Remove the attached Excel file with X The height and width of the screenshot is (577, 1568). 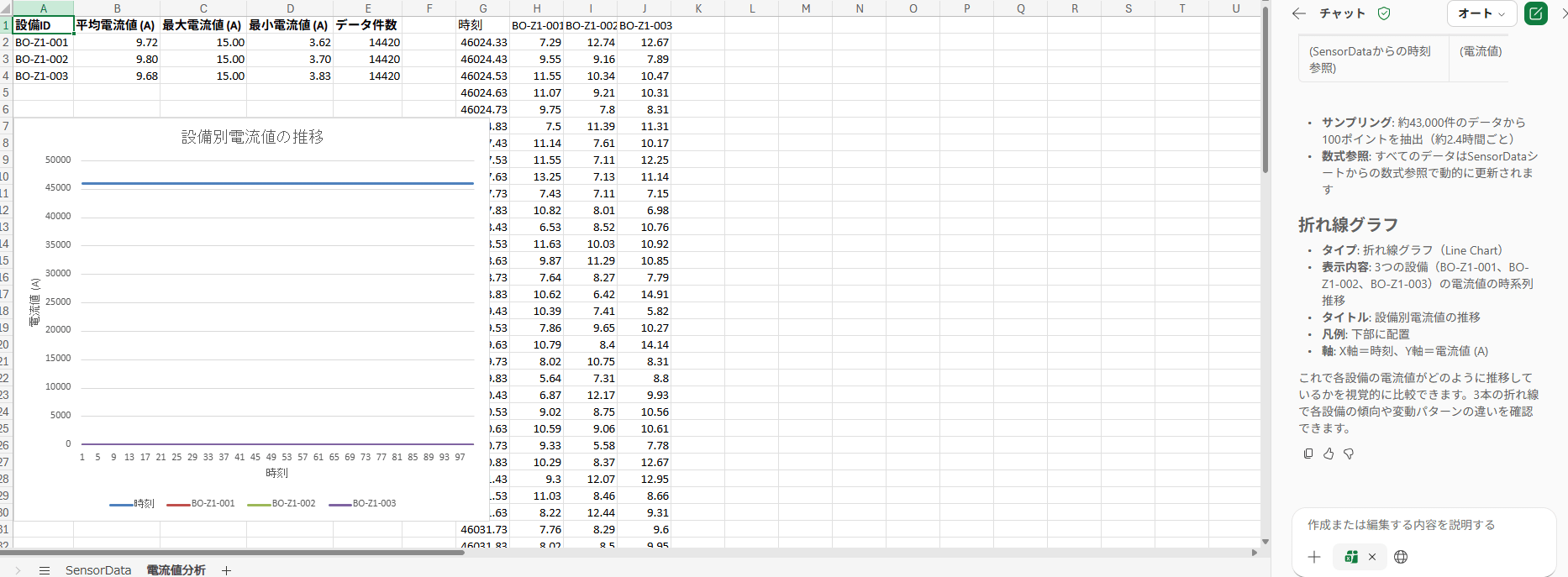click(1372, 557)
